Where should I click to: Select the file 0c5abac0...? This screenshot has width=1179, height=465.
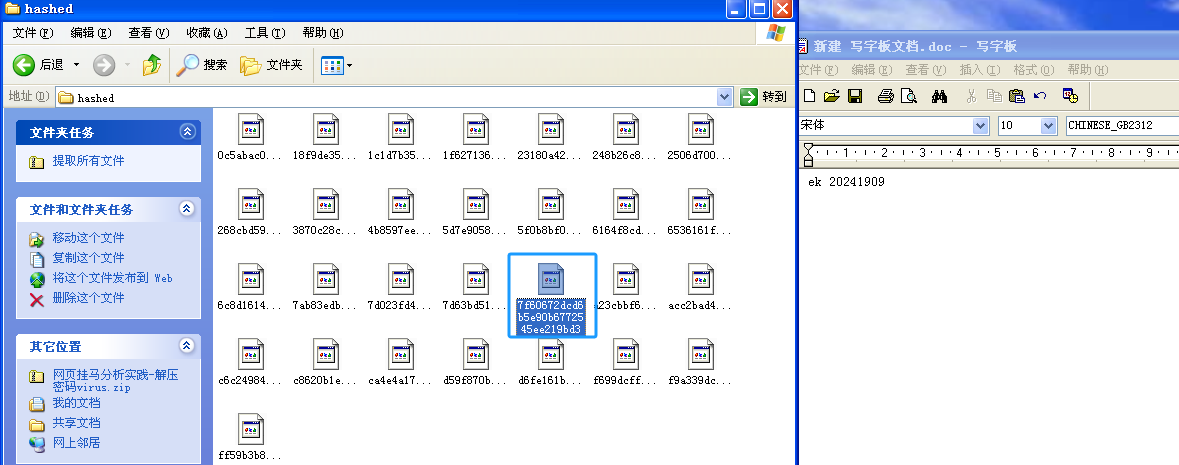point(250,138)
